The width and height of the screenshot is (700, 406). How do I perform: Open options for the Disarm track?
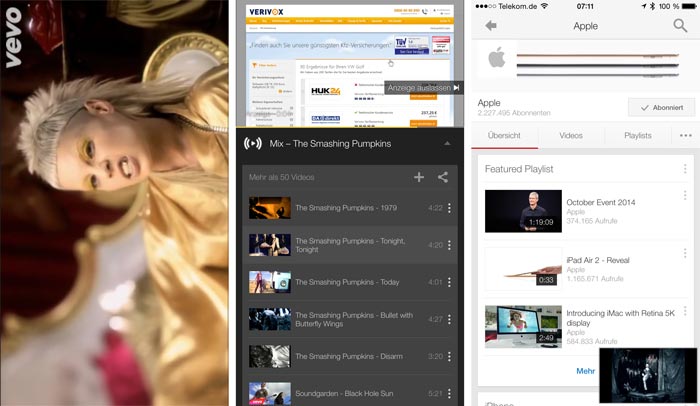click(449, 356)
